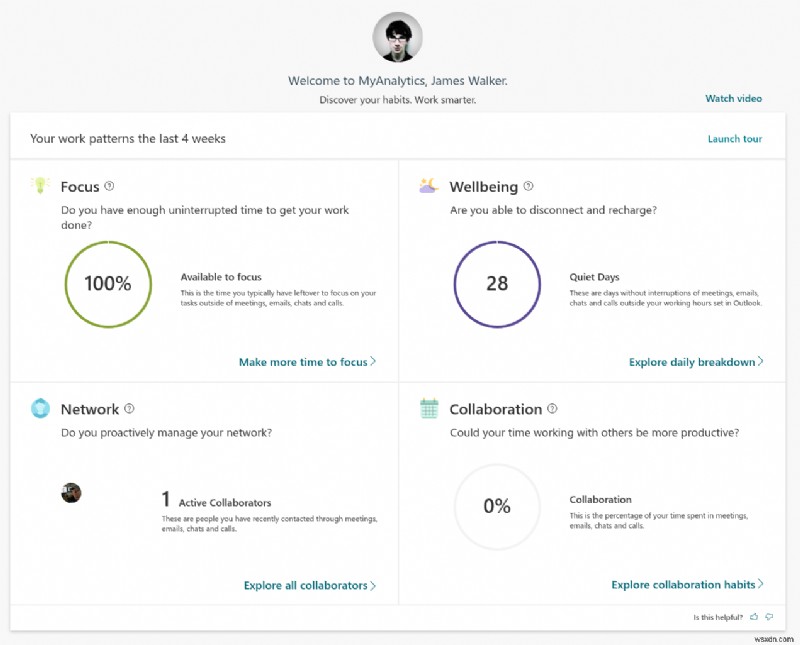Screen dimensions: 800x645
Task: Click the 100% focus progress ring
Action: (108, 284)
